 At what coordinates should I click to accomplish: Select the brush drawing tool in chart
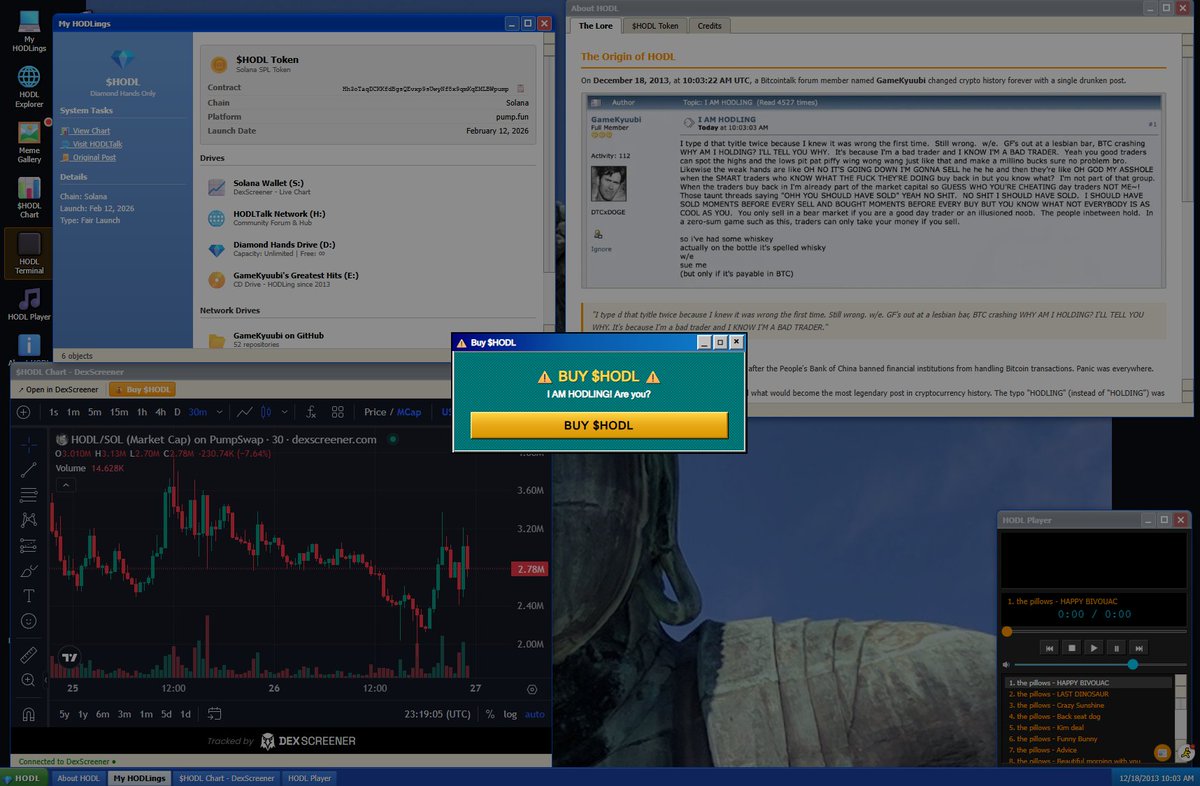pos(28,571)
